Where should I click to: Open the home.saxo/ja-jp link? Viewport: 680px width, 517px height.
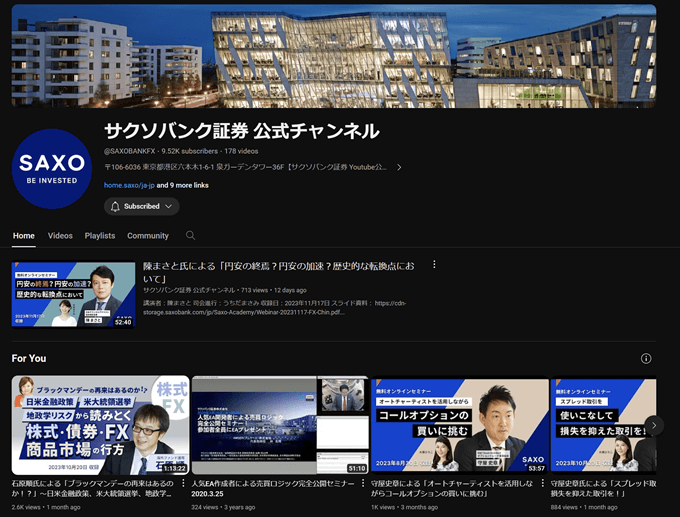tap(129, 185)
